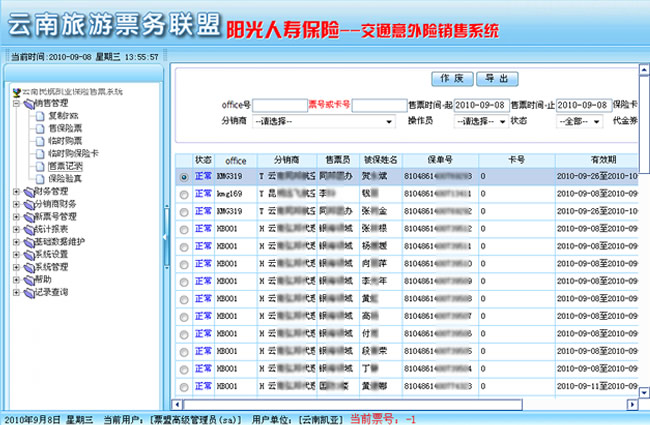Click the 作废 button
The width and height of the screenshot is (650, 425).
[452, 79]
